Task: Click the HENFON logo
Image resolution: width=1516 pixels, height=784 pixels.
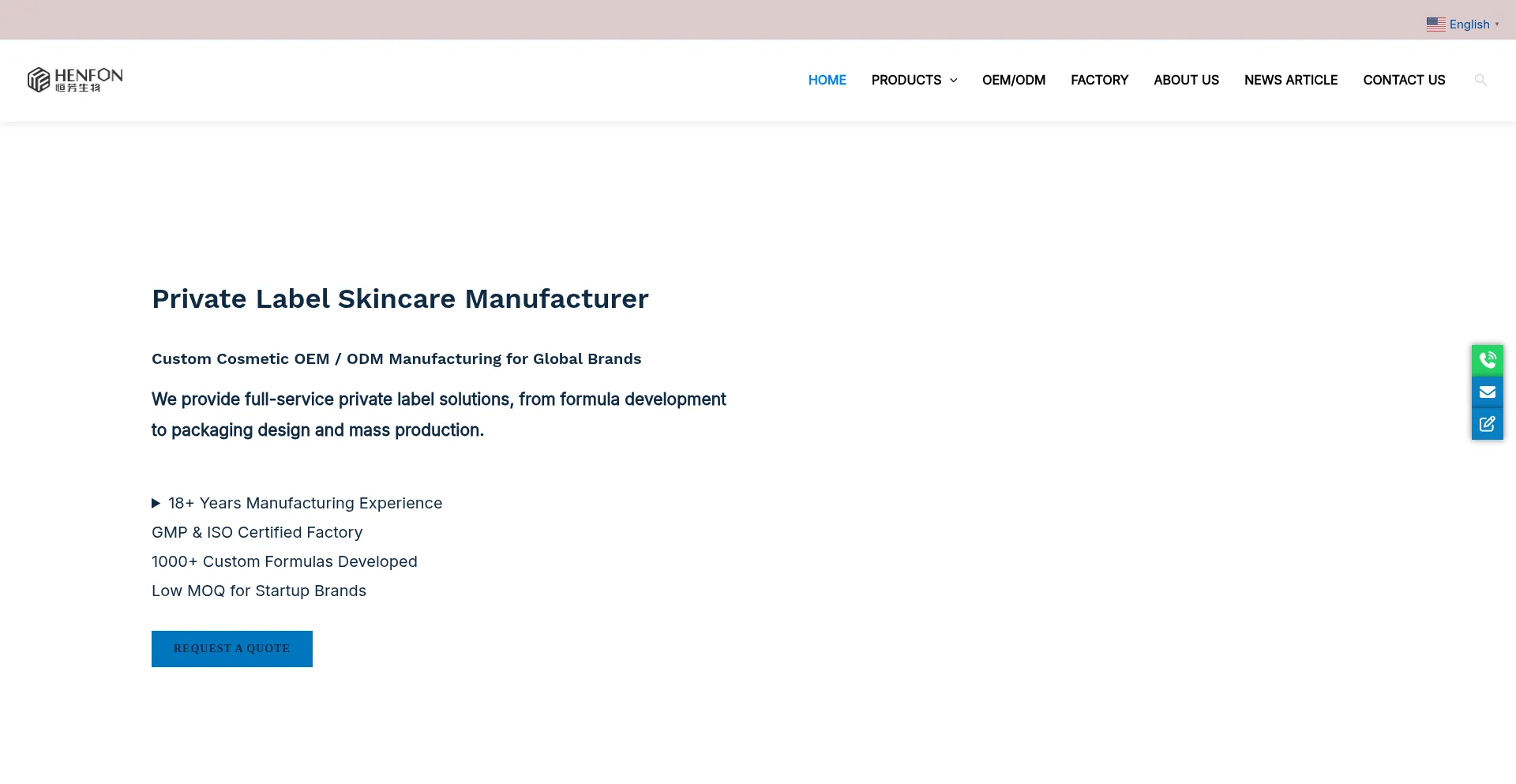Action: pos(75,80)
